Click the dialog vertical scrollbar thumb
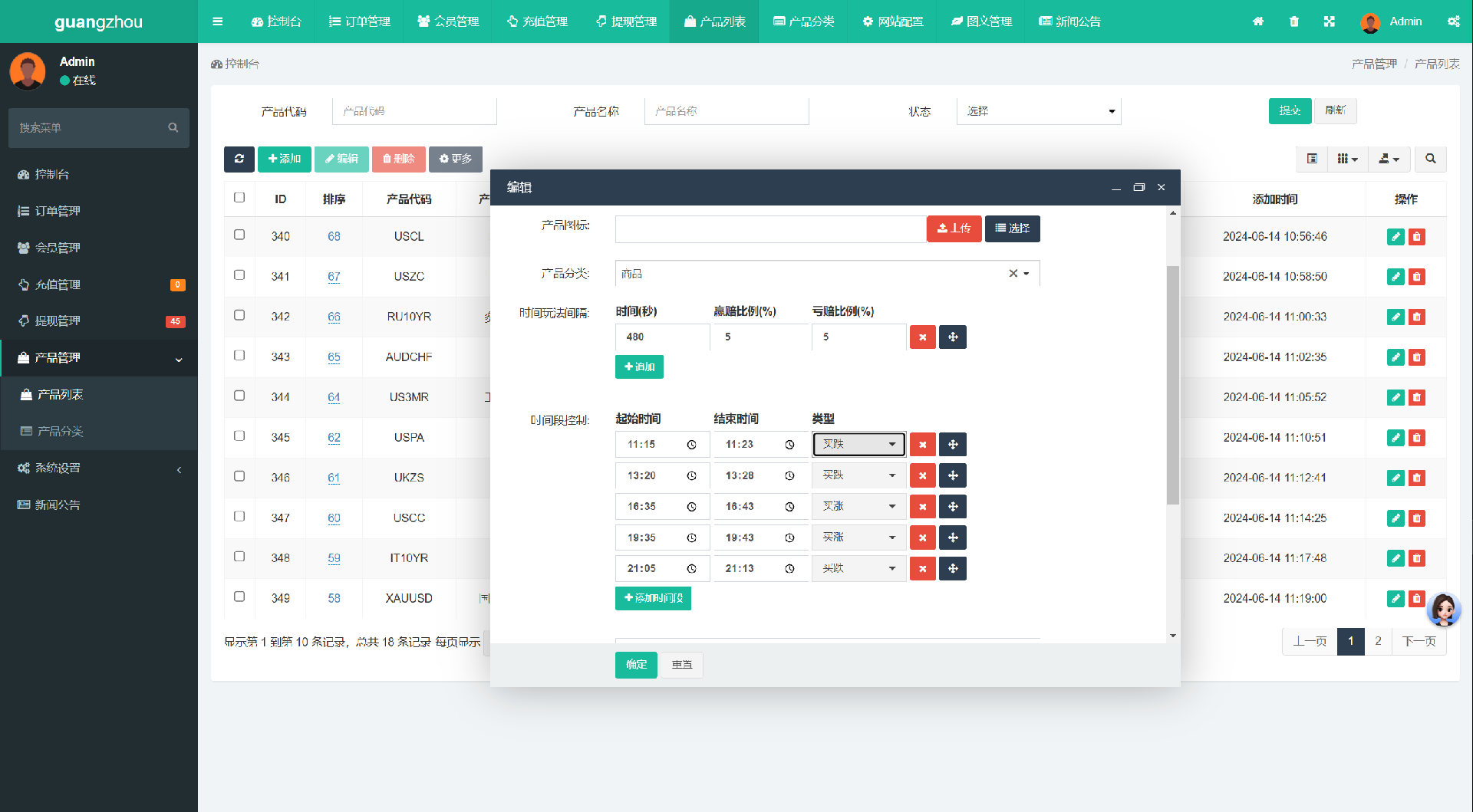The image size is (1473, 812). [x=1172, y=383]
